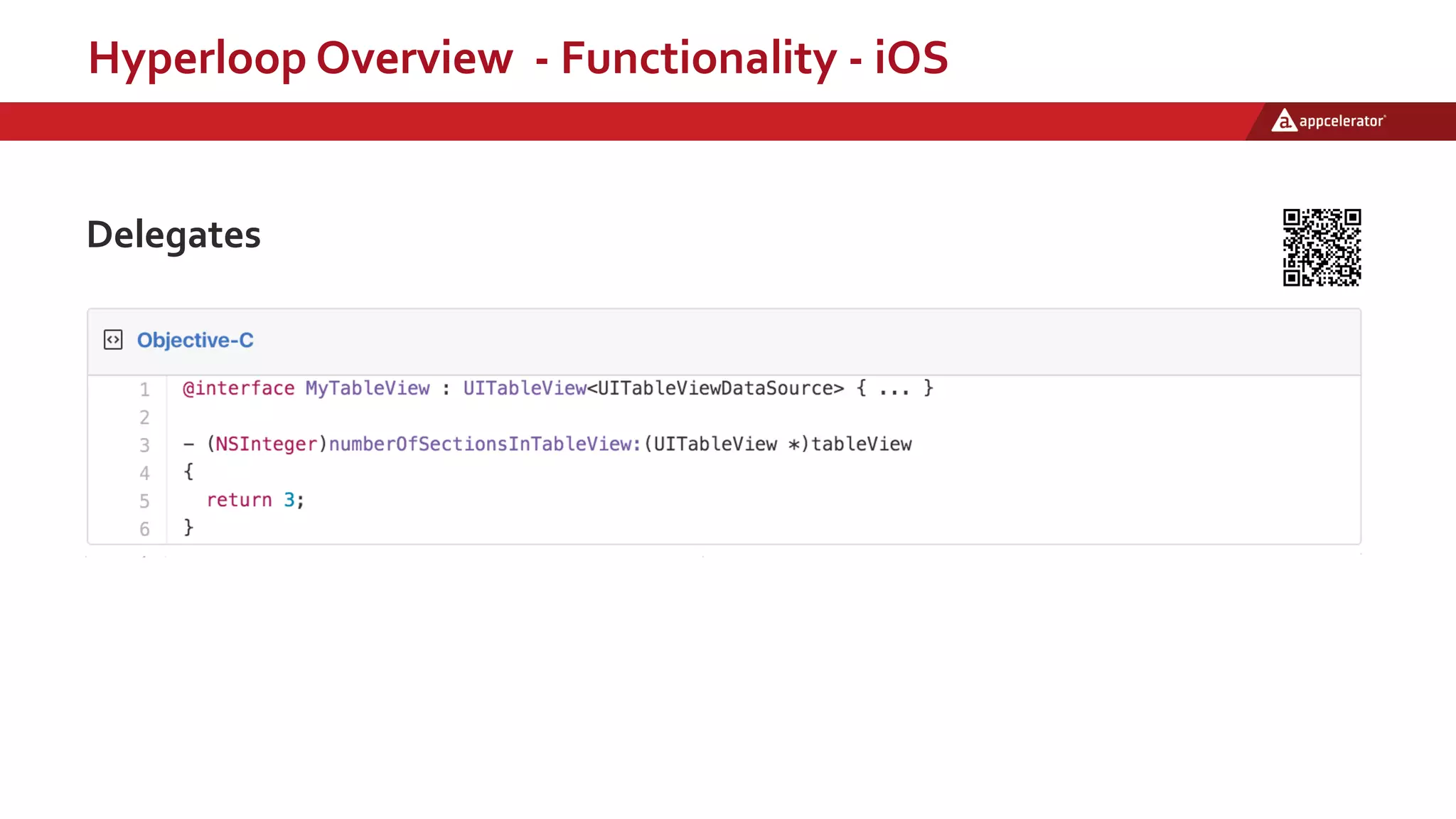Click the QR code image
The height and width of the screenshot is (819, 1456).
click(1322, 247)
